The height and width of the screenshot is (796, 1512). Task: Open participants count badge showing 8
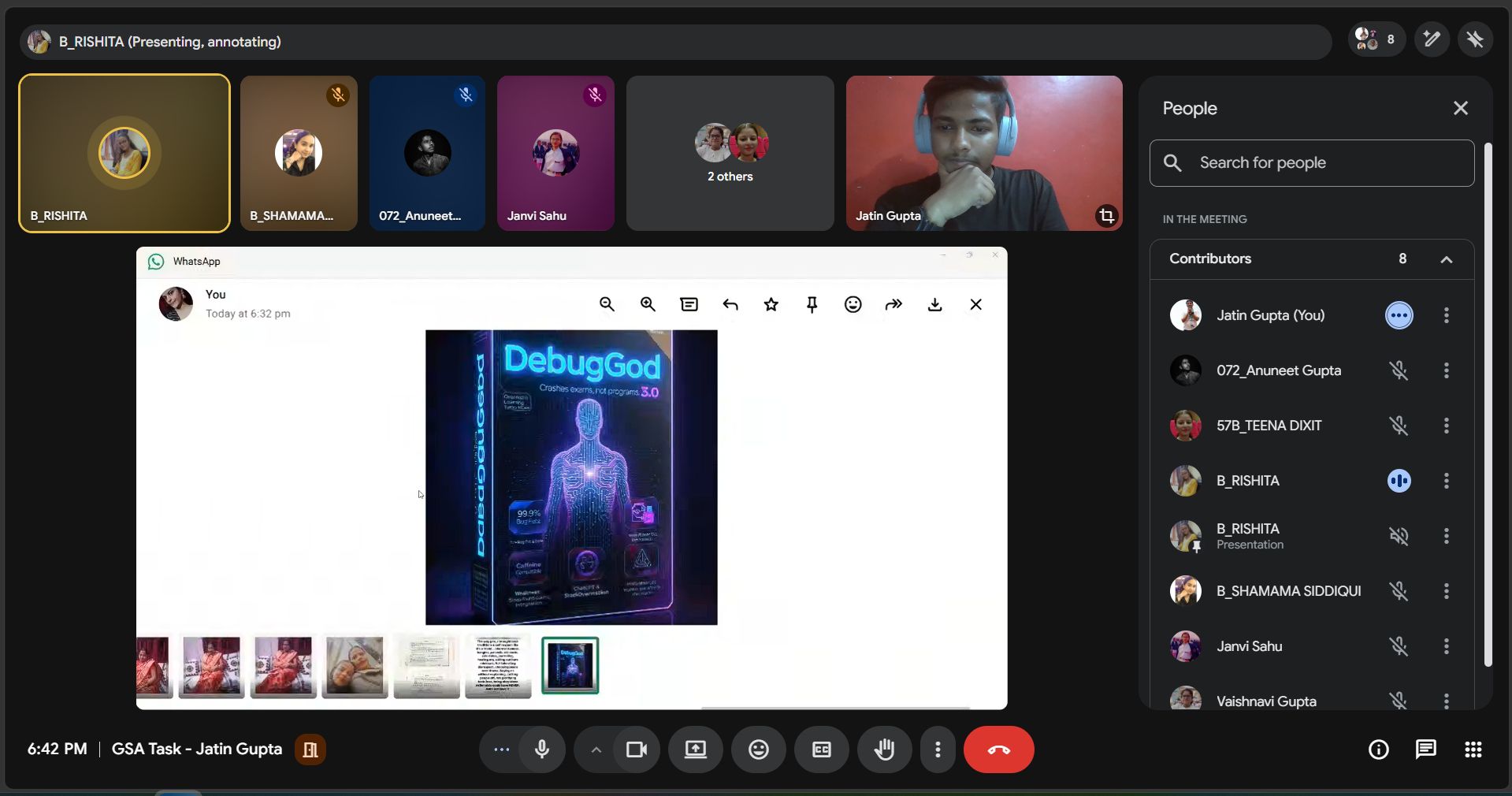1376,39
